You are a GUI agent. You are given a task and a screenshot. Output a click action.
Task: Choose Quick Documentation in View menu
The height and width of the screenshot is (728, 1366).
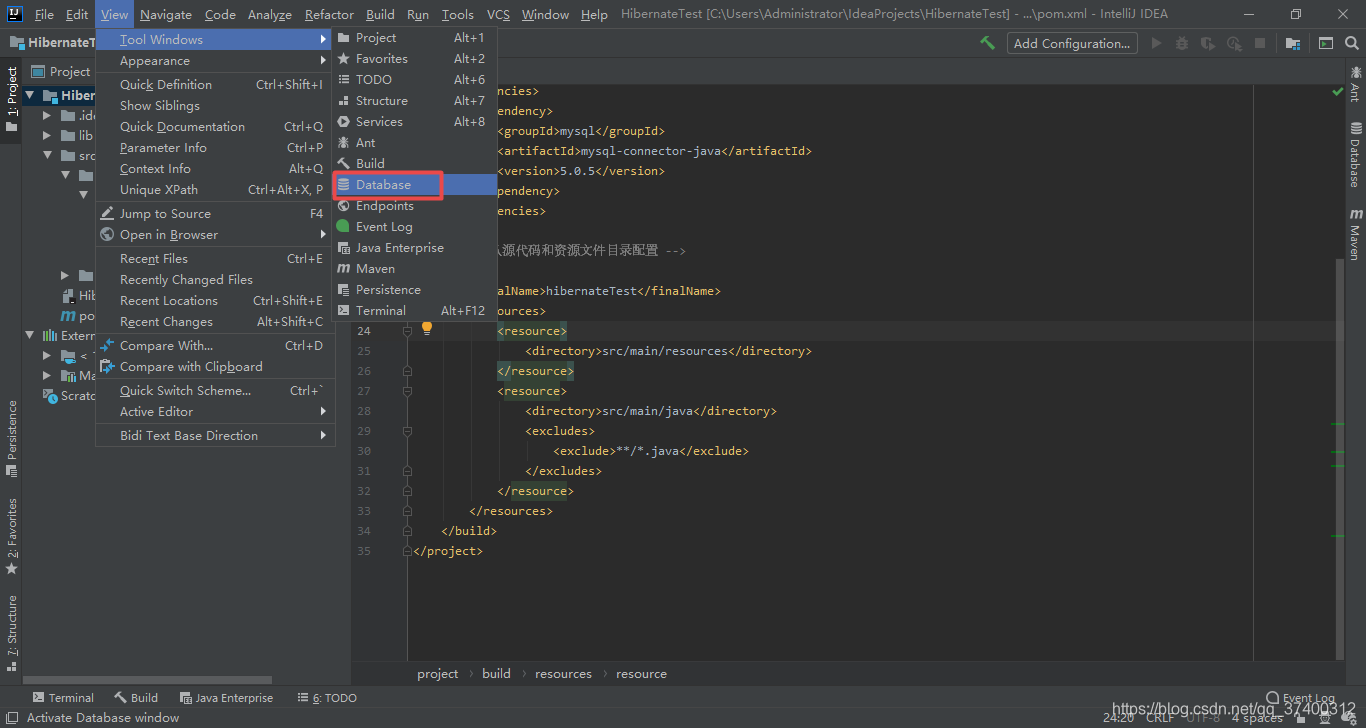(x=214, y=127)
